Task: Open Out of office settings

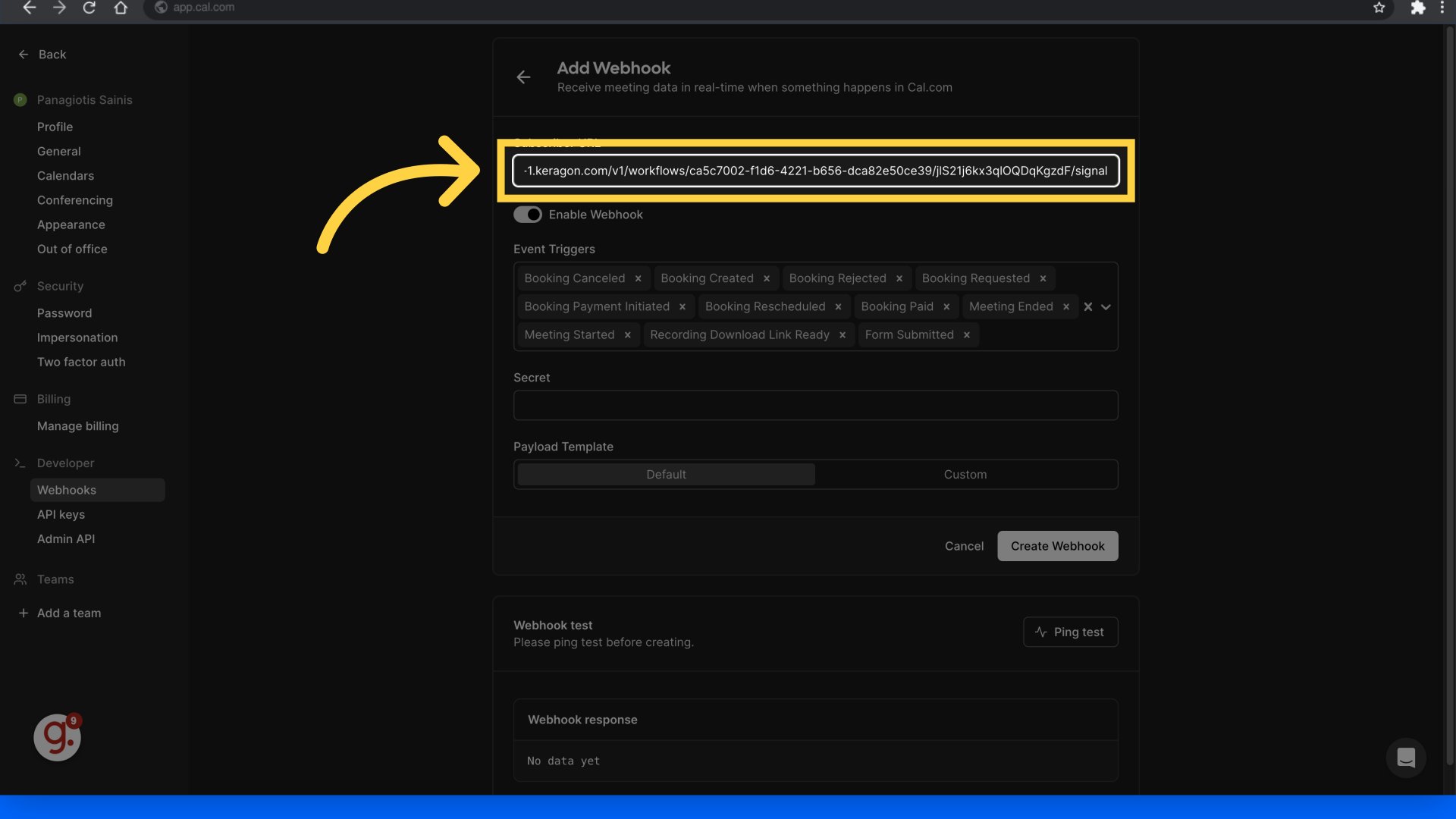Action: 72,249
